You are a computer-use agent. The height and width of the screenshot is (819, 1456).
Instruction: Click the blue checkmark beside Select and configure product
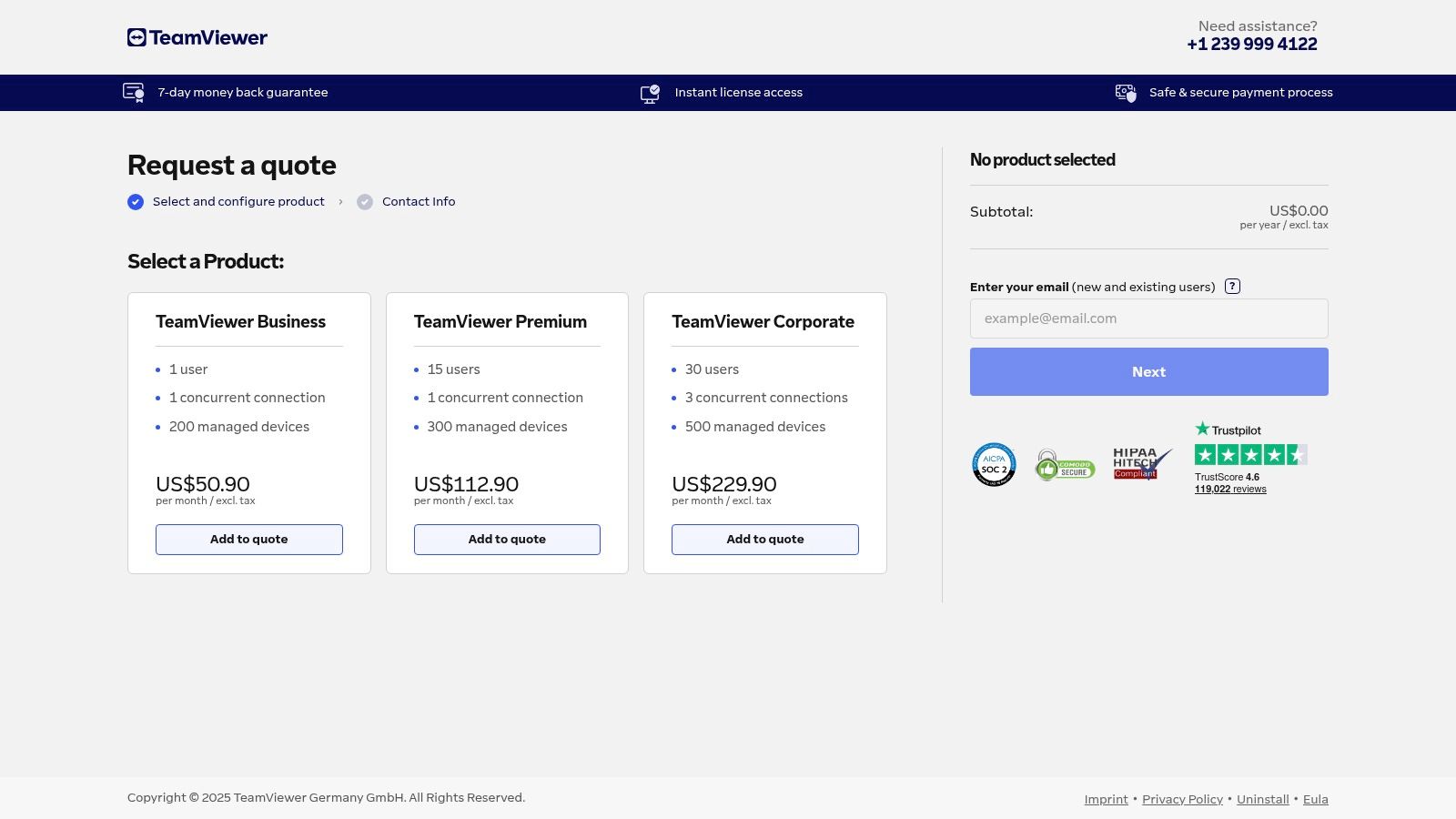pyautogui.click(x=136, y=202)
